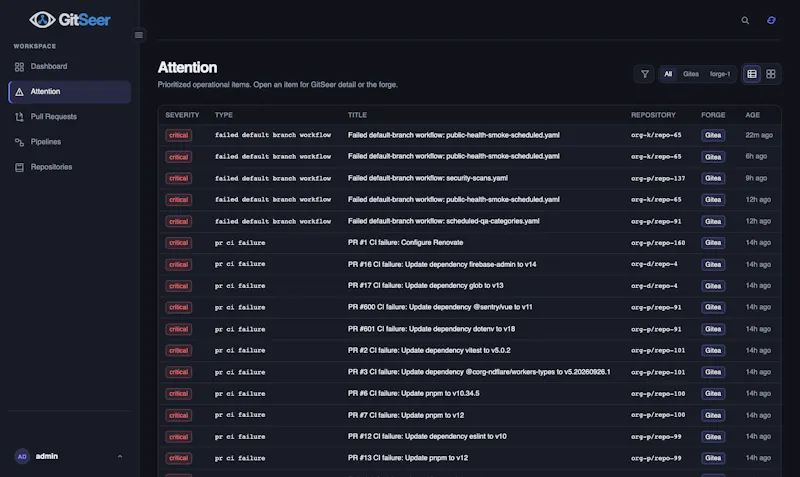Click the Dashboard grid icon
Viewport: 800px width, 477px height.
(19, 67)
